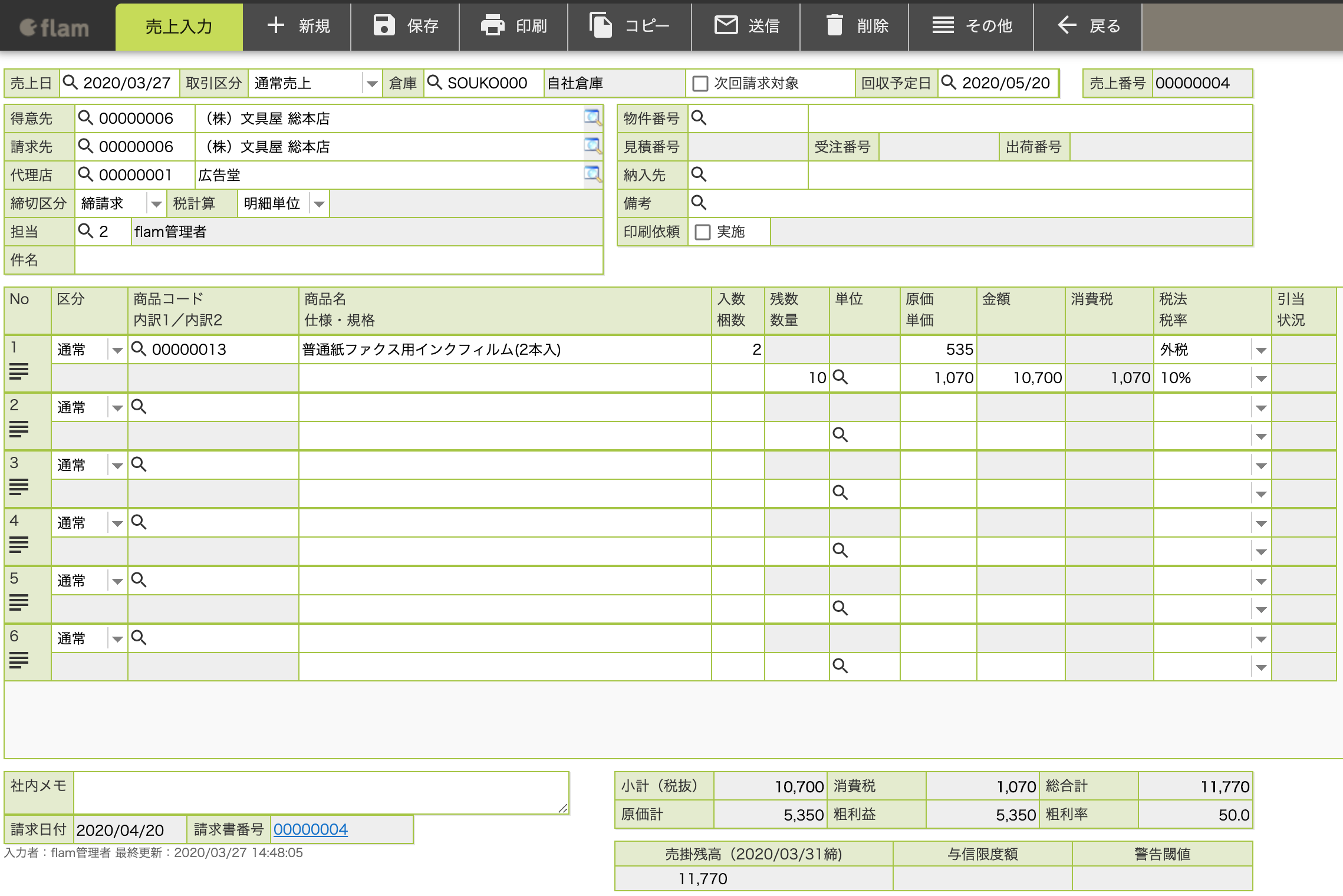The height and width of the screenshot is (896, 1343).
Task: Click the 備考 search magnifier
Action: click(699, 202)
